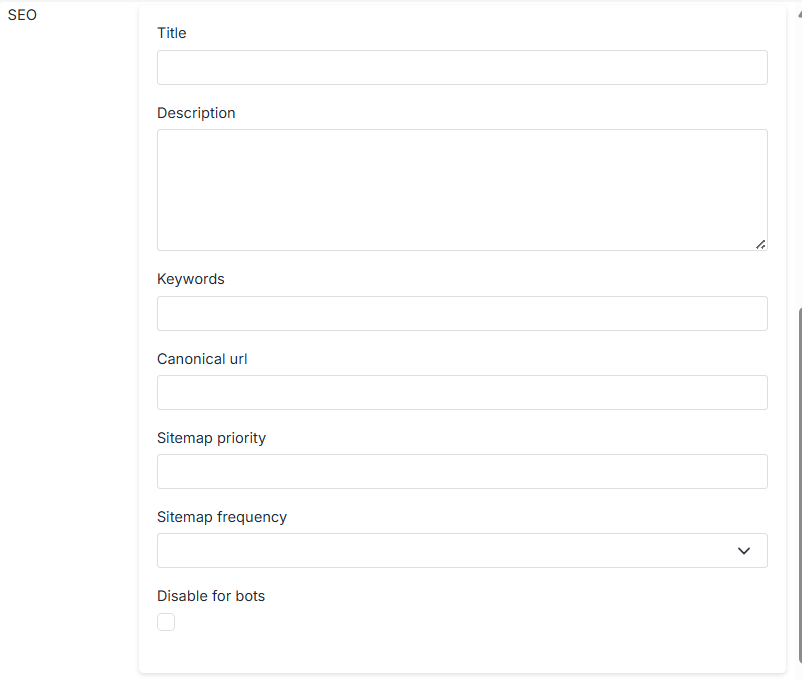Click the Sitemap priority label

[x=211, y=437]
